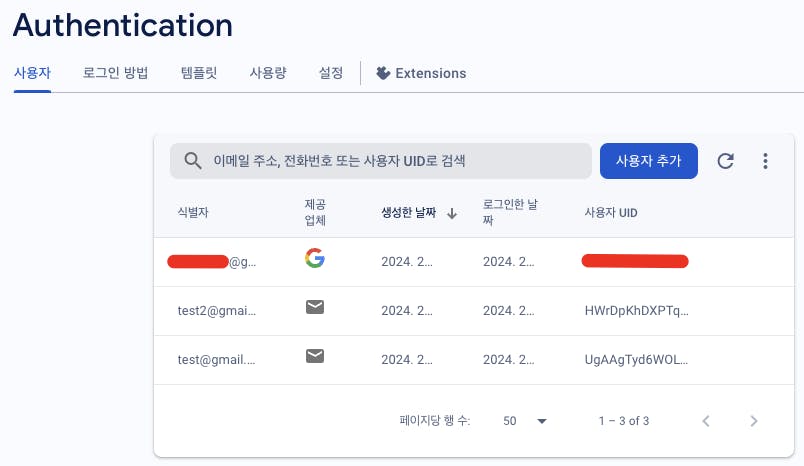Click the email provider icon for test@gmail
The image size is (804, 466).
[x=315, y=356]
